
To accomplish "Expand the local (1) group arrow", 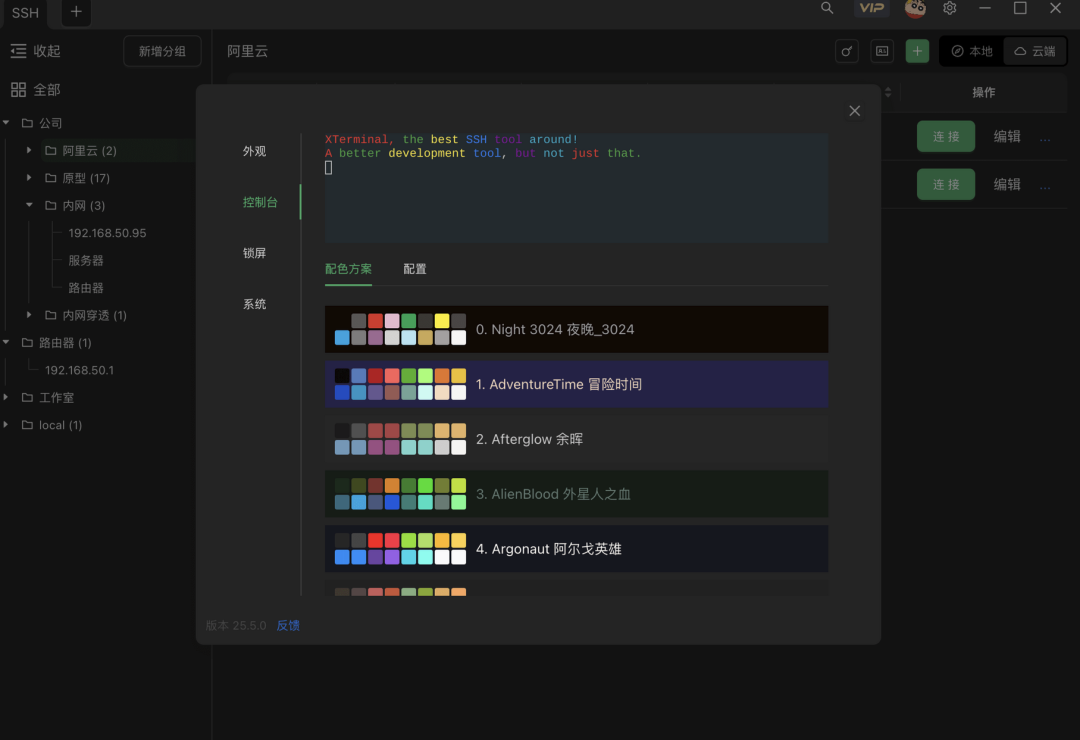I will (6, 424).
